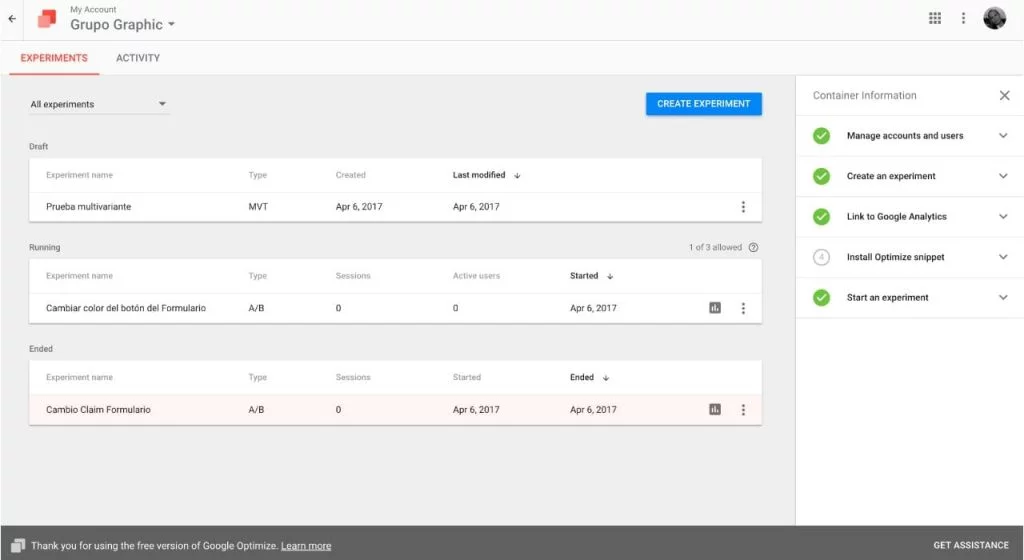Click the Create Experiment button
The height and width of the screenshot is (560, 1024).
coord(703,104)
